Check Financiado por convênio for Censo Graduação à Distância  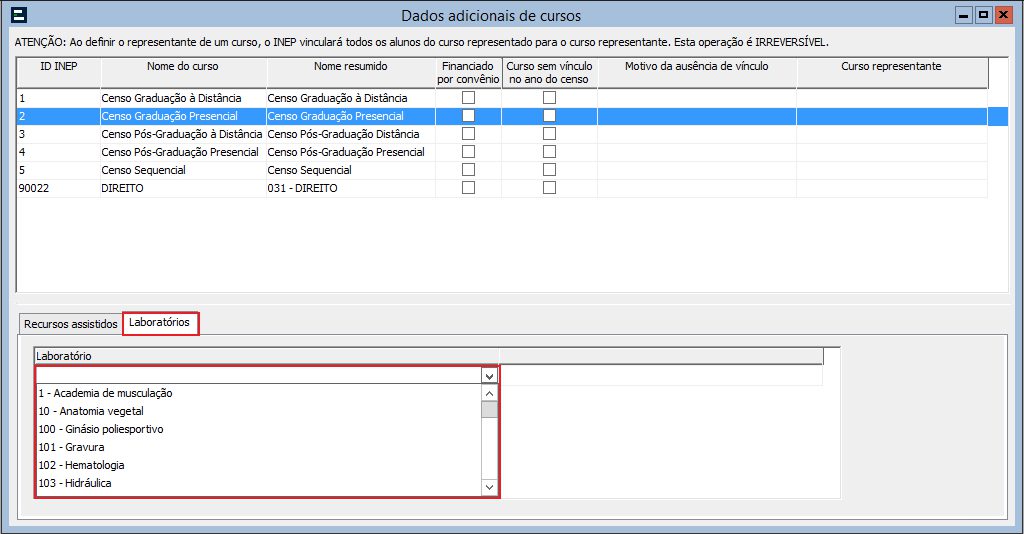point(468,98)
